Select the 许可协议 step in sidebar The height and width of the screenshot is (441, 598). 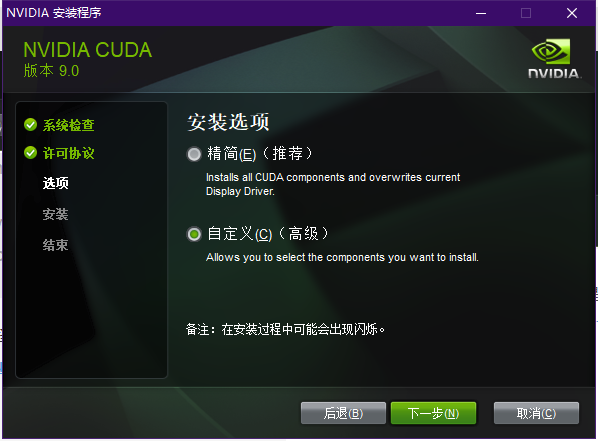[69, 153]
